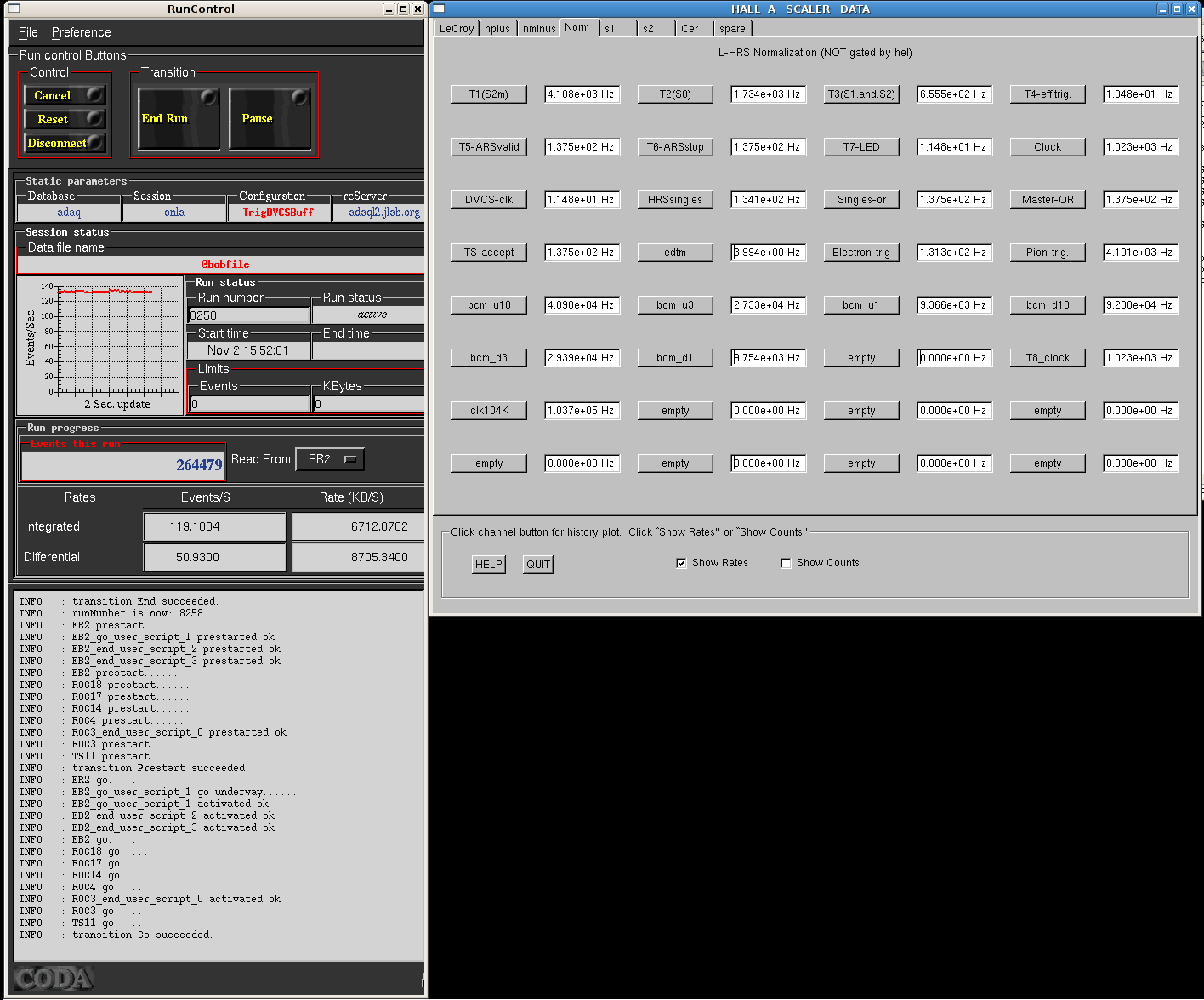The height and width of the screenshot is (1000, 1204).
Task: Click the Events limit input field
Action: (x=250, y=404)
